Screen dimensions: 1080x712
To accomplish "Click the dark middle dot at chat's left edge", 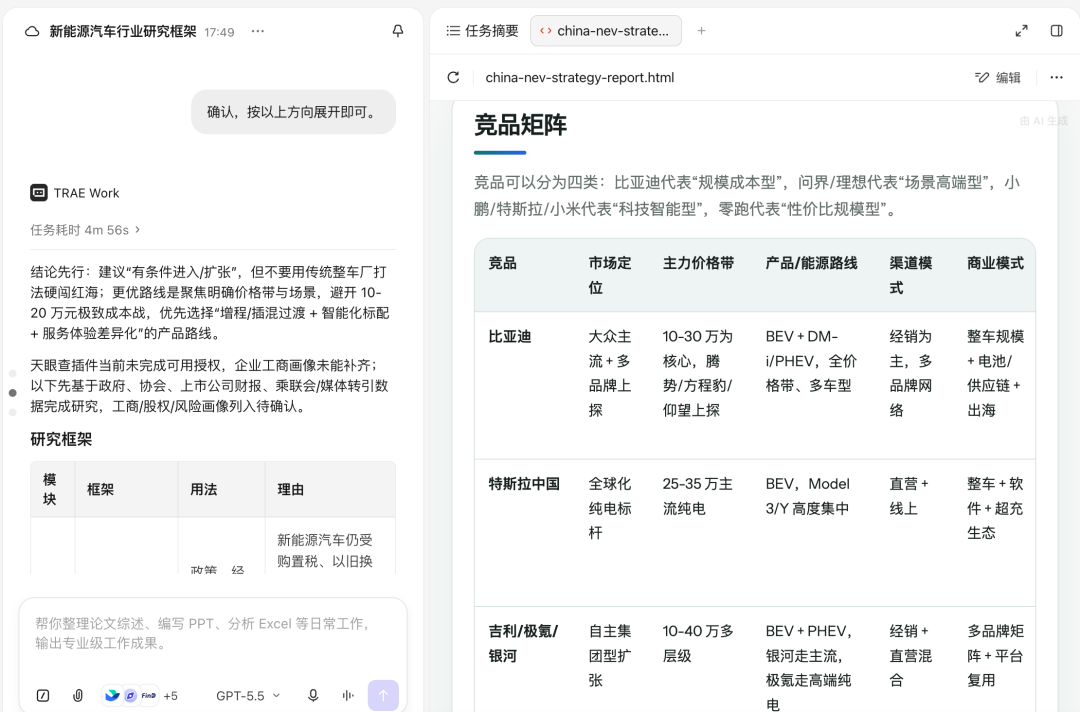I will [x=12, y=392].
